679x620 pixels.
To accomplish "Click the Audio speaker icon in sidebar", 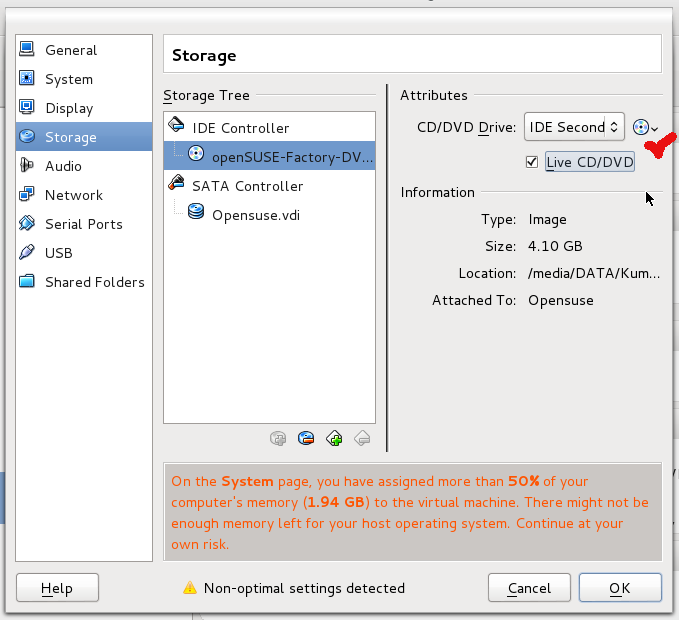I will [x=26, y=165].
